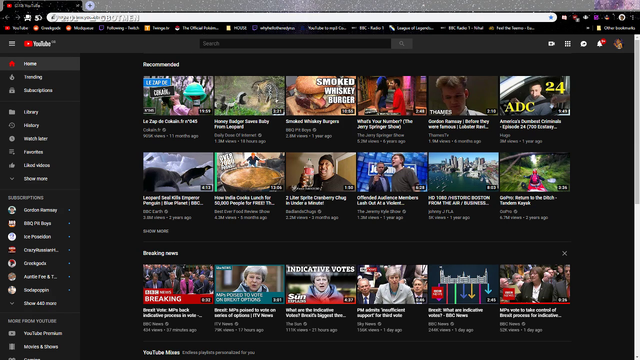Click SHOW MORE under Recommended

pyautogui.click(x=156, y=231)
